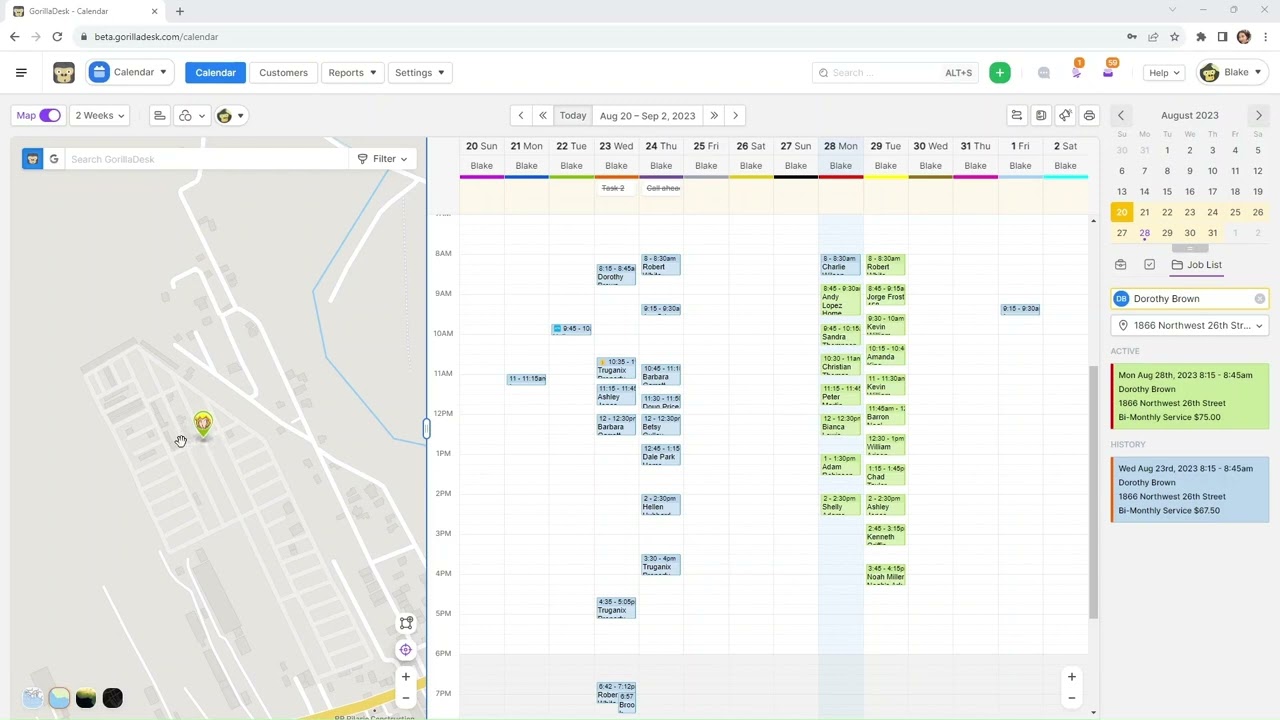Open the Blake user account dropdown
This screenshot has width=1280, height=720.
[x=1232, y=72]
